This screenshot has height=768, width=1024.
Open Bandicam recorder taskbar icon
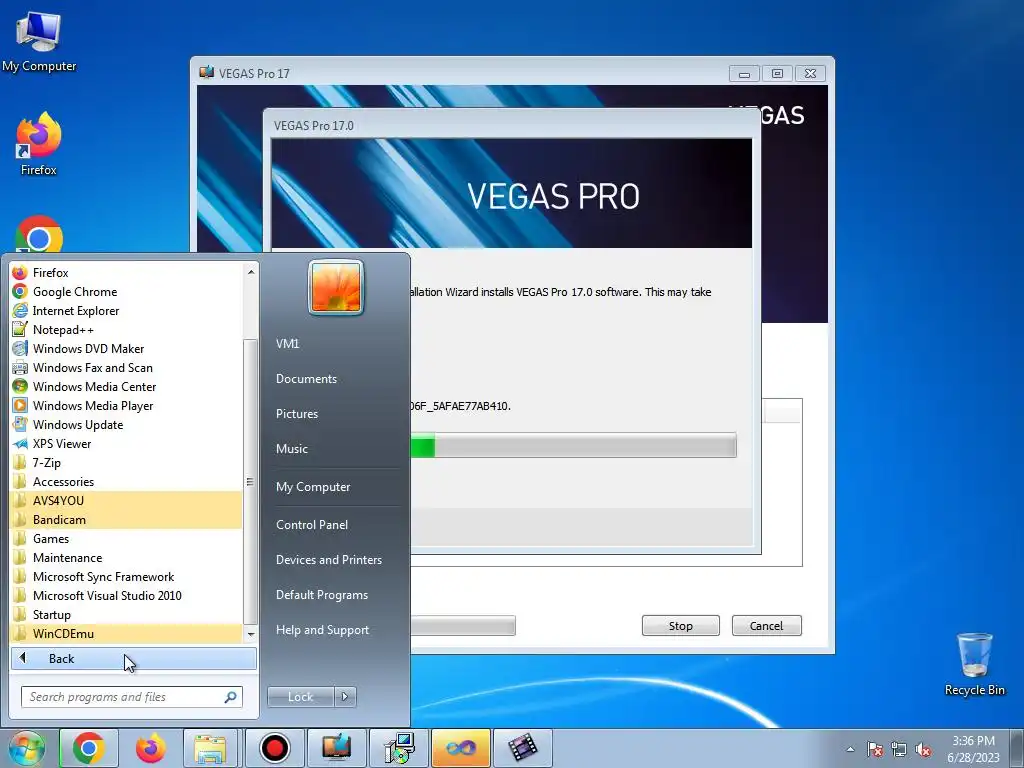coord(274,748)
